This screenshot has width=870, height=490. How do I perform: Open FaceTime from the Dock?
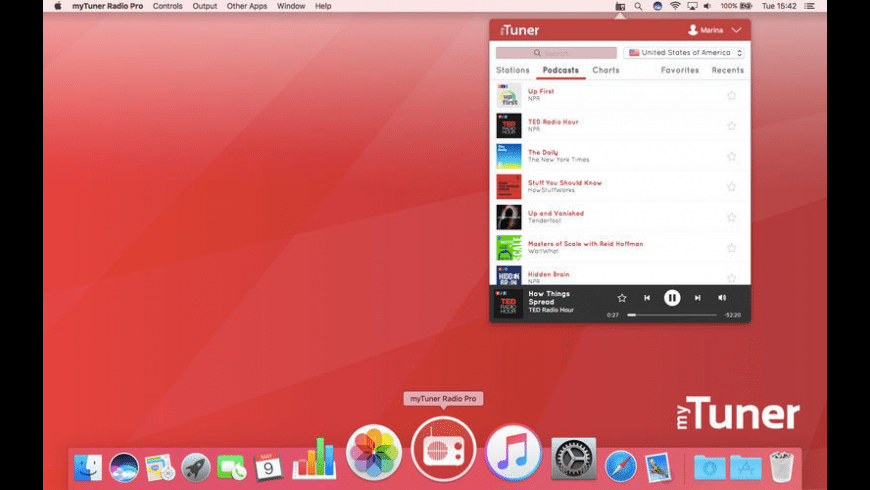pyautogui.click(x=232, y=467)
